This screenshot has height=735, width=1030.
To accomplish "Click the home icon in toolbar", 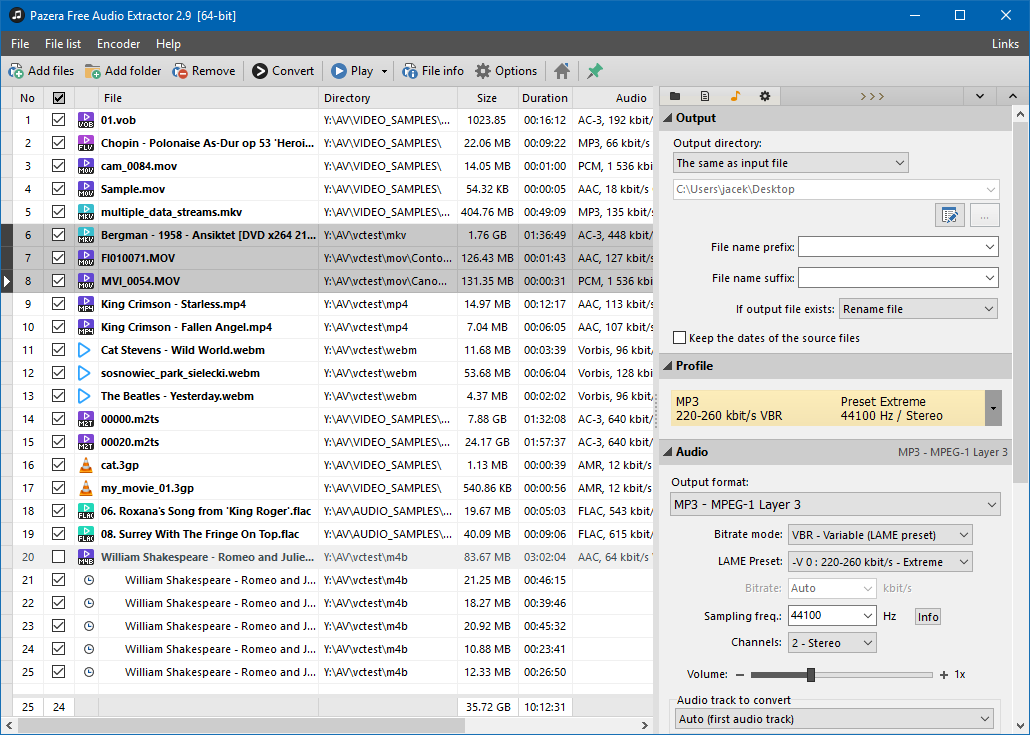I will pos(562,71).
